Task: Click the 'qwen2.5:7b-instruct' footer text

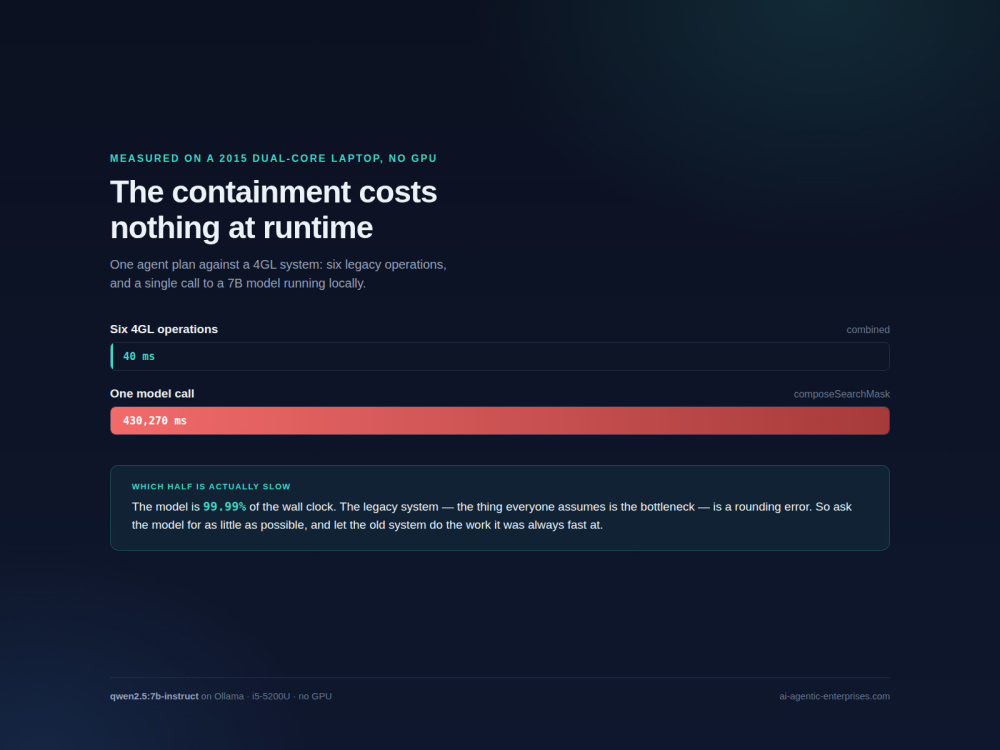Action: tap(154, 696)
